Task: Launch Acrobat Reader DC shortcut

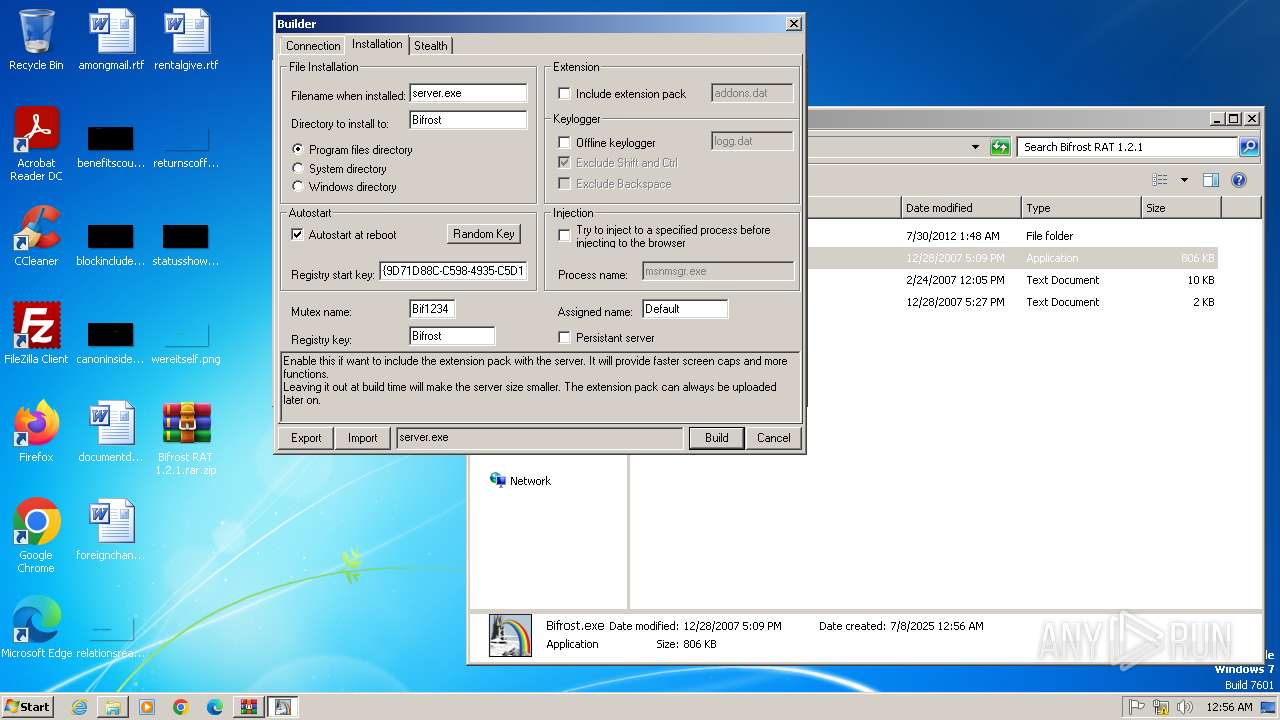Action: click(36, 143)
